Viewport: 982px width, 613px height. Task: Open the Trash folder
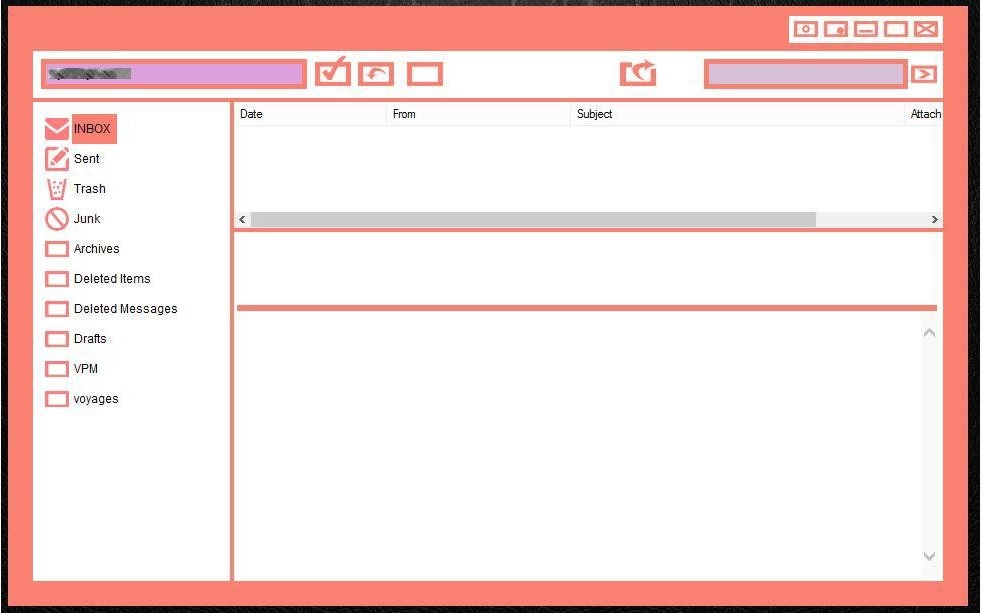(x=90, y=188)
